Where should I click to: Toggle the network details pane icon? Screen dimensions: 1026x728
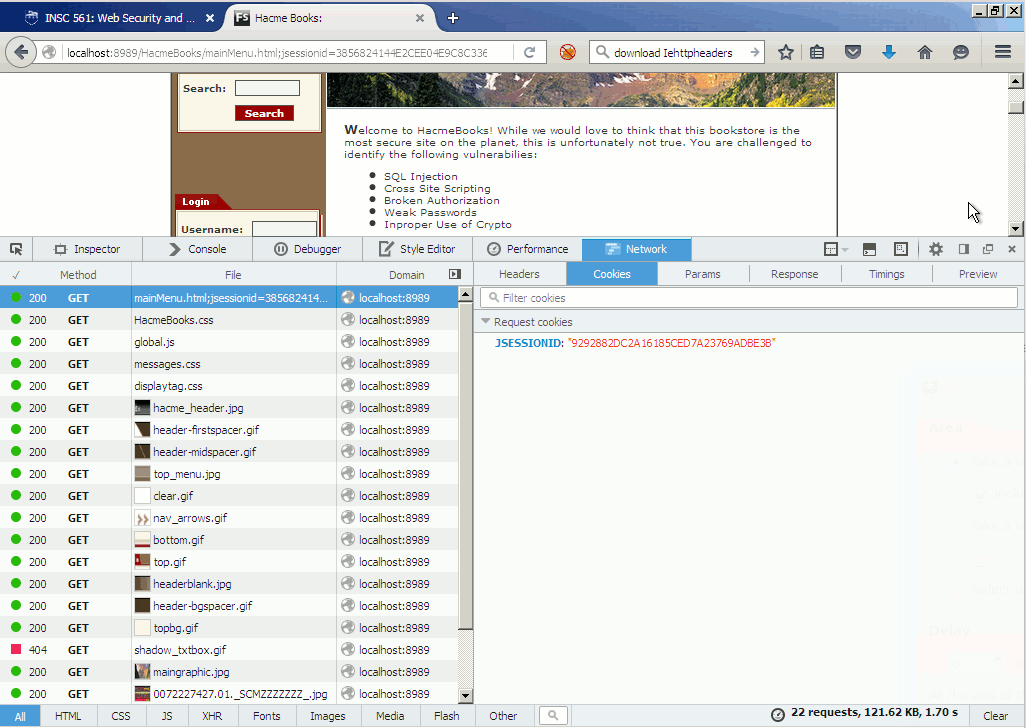[455, 274]
